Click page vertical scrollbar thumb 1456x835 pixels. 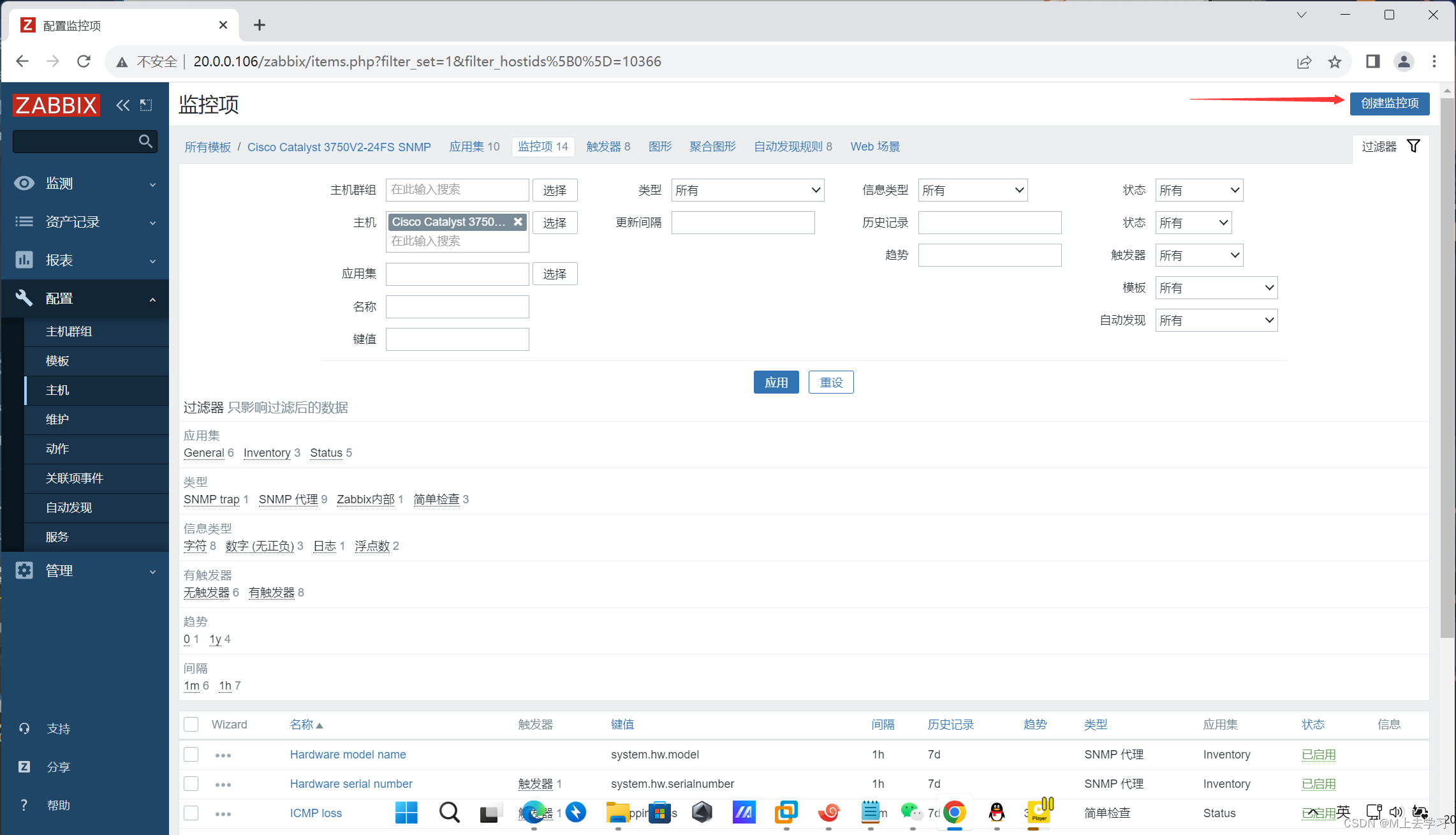click(1446, 367)
